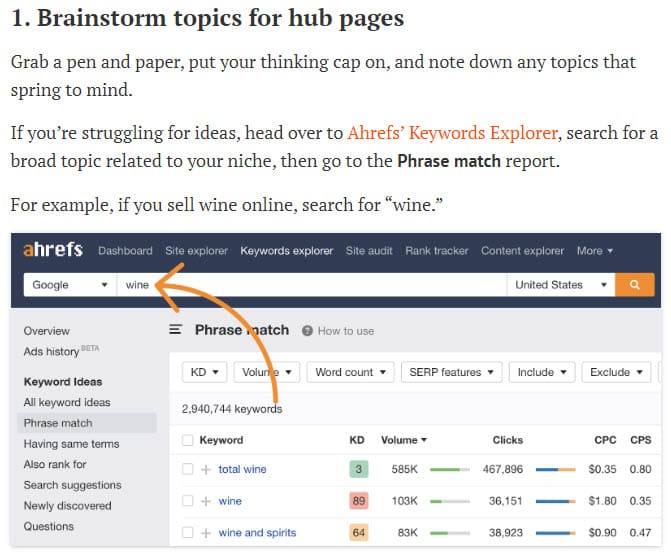Viewport: 671px width, 557px height.
Task: Select the wine and spirits row checkbox
Action: (187, 533)
